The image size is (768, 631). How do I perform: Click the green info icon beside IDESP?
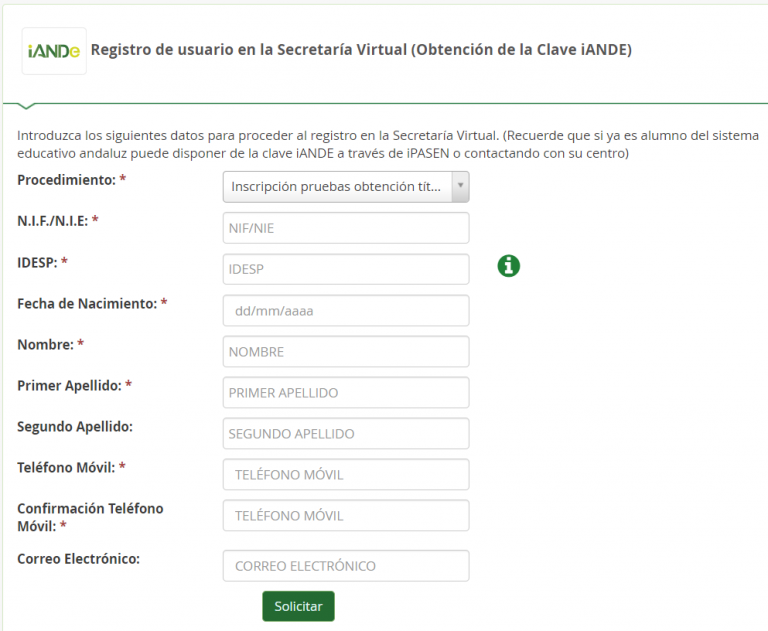(509, 265)
